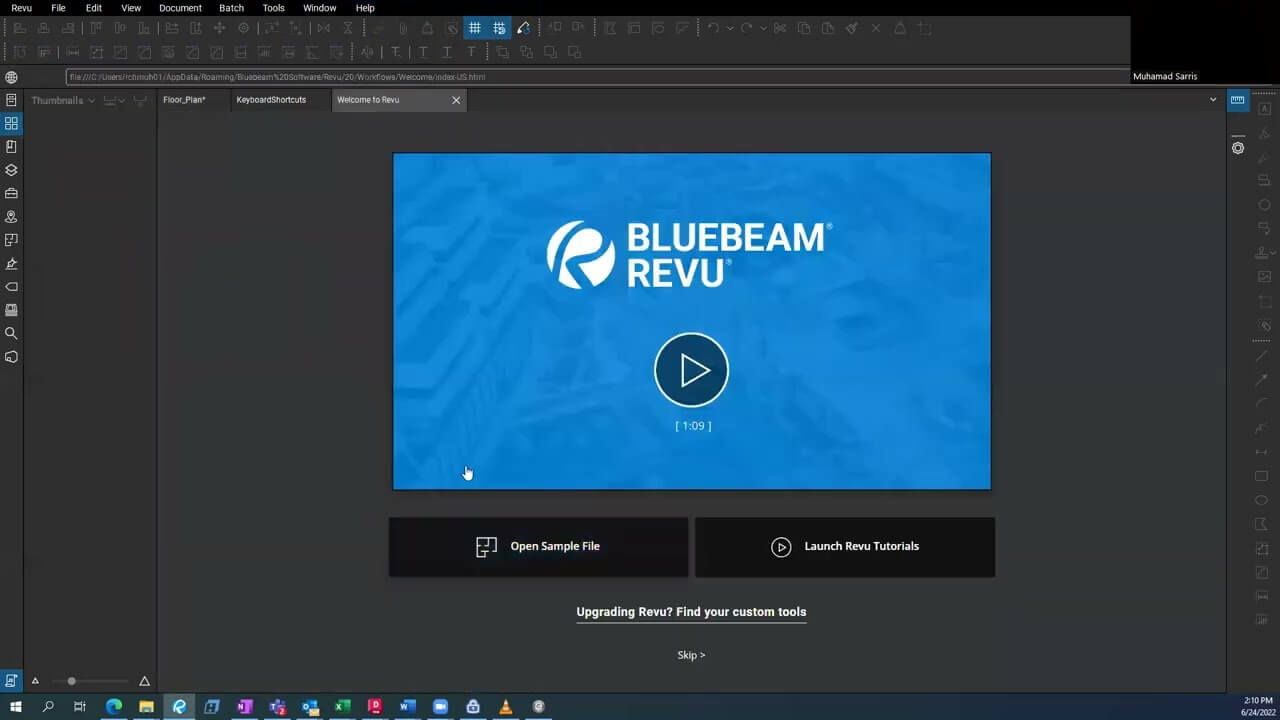Open the View menu
Viewport: 1280px width, 720px height.
pyautogui.click(x=131, y=8)
